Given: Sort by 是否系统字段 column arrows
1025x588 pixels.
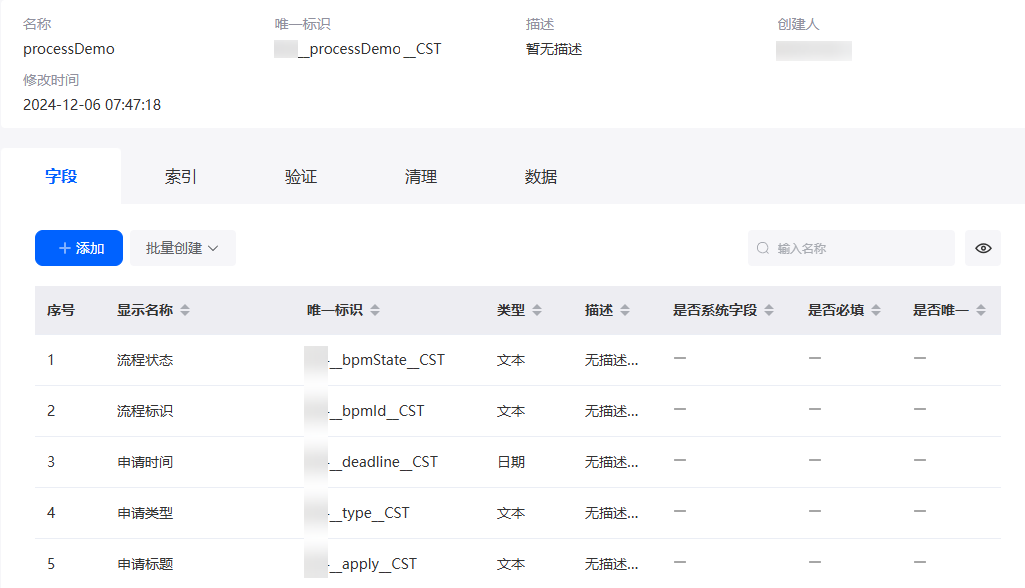Looking at the screenshot, I should [769, 310].
